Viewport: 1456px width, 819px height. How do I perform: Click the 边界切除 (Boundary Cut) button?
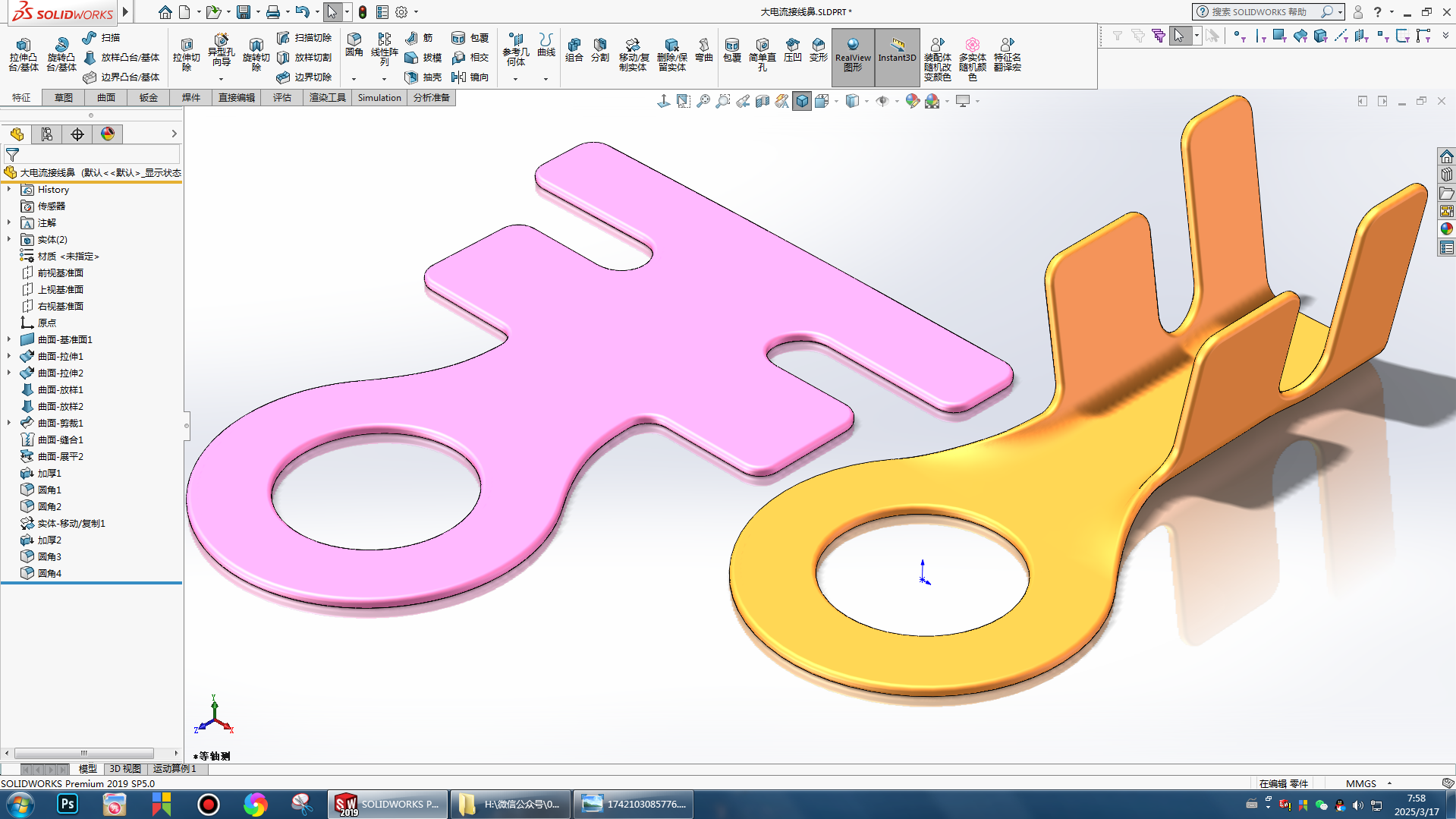click(304, 77)
